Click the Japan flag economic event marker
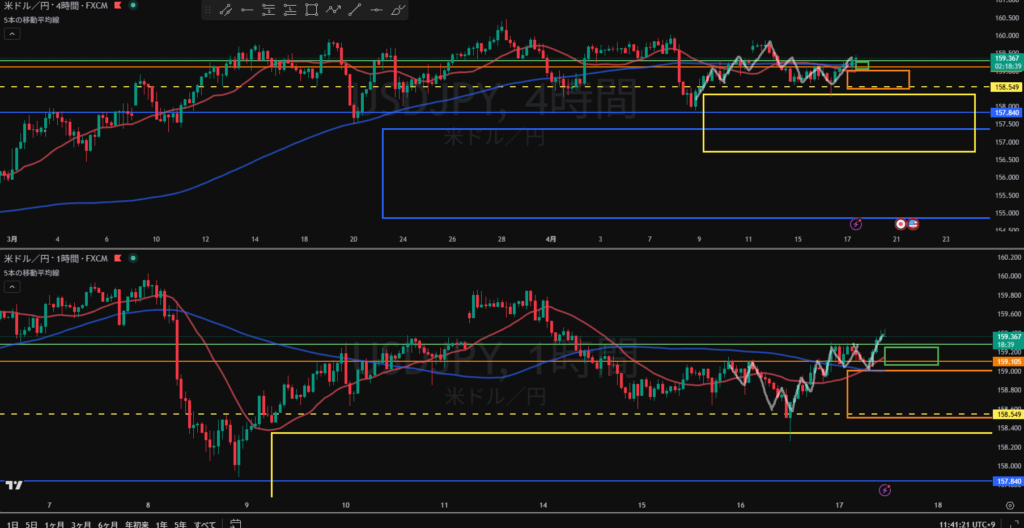Screen dimensions: 1024x528 click(x=901, y=223)
